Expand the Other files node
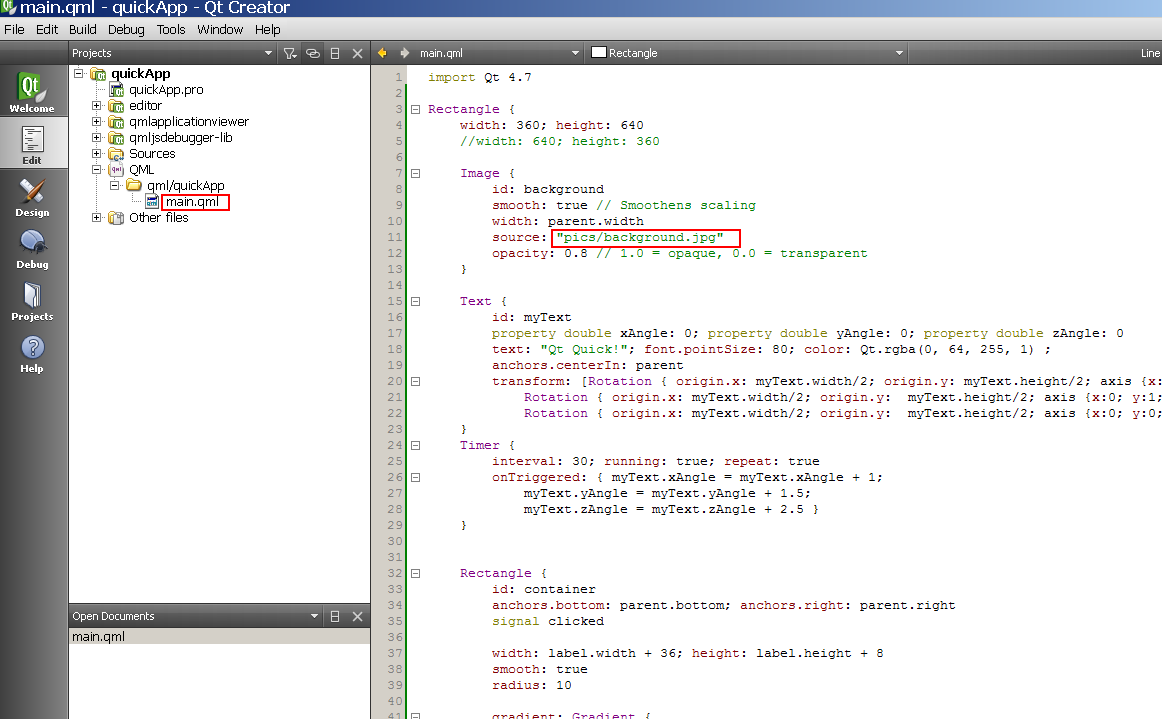Screen dimensions: 1162x719 (x=96, y=217)
